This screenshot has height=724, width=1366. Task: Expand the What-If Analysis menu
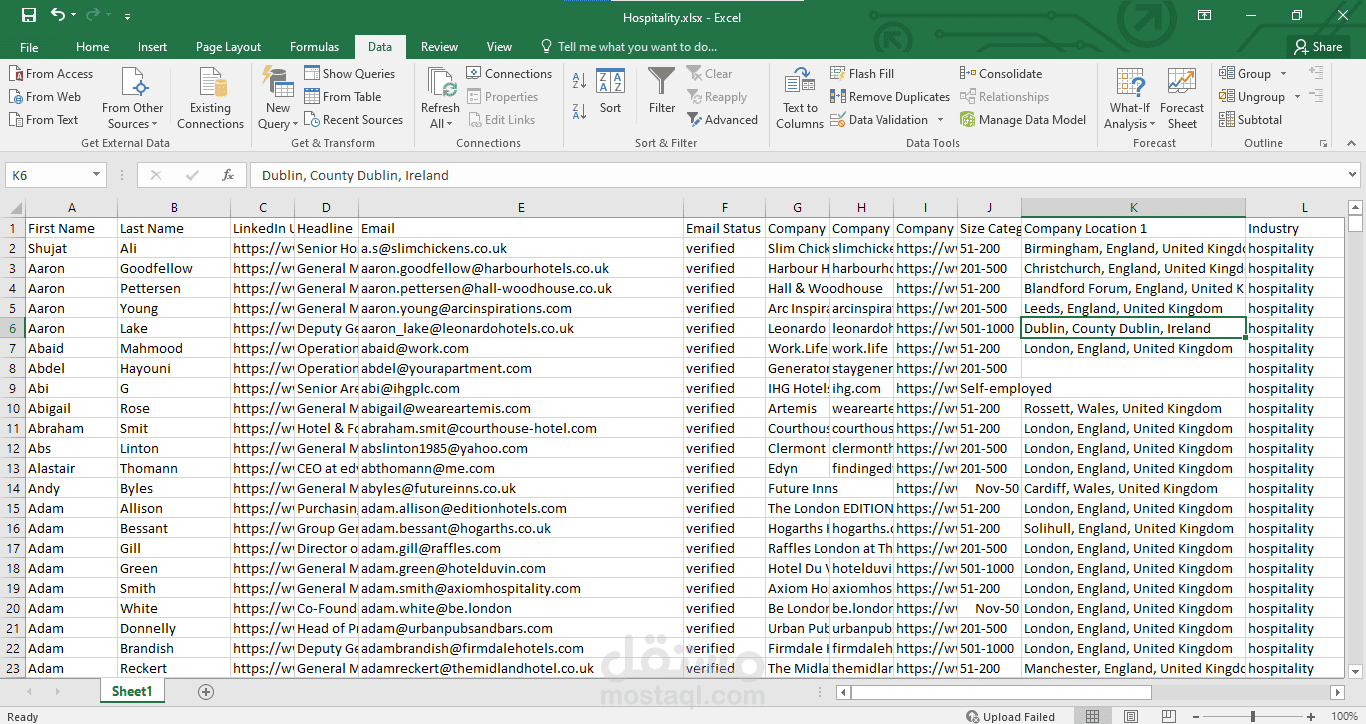[1130, 98]
